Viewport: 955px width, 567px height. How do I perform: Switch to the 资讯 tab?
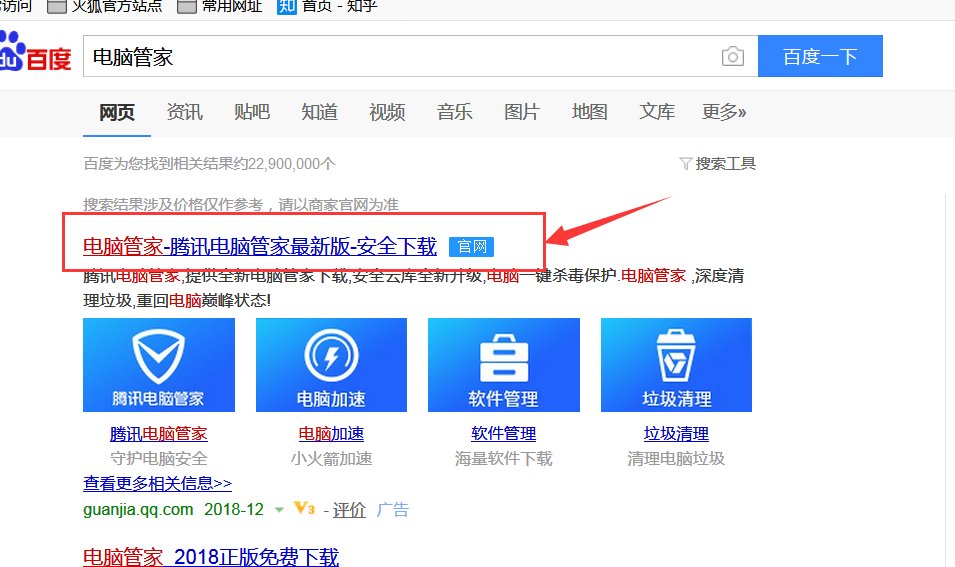click(x=185, y=112)
